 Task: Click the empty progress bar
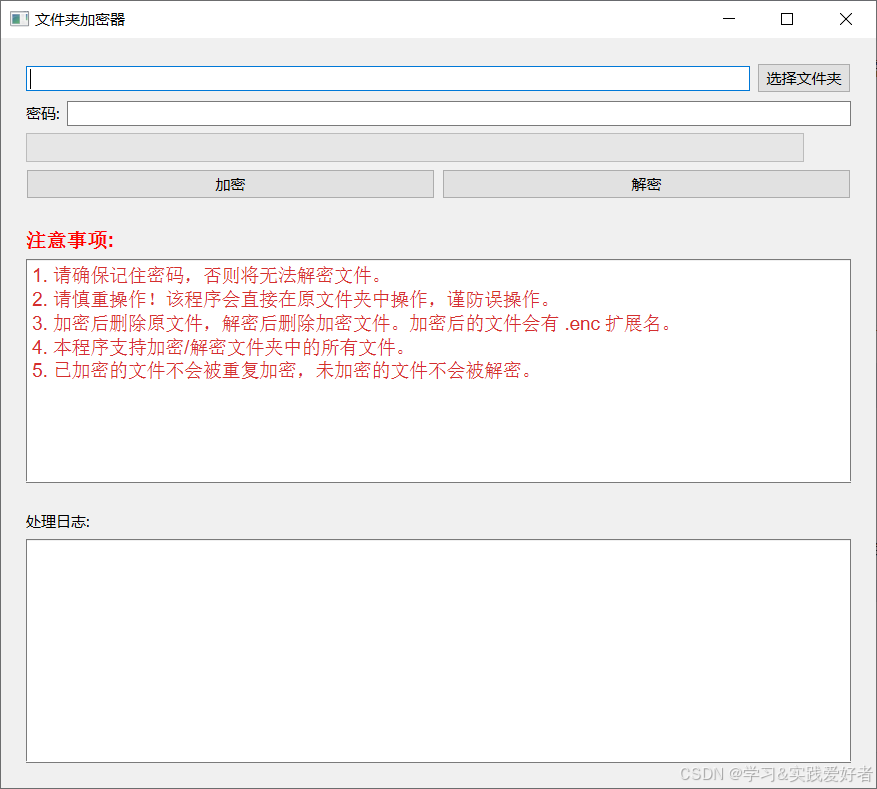coord(415,148)
